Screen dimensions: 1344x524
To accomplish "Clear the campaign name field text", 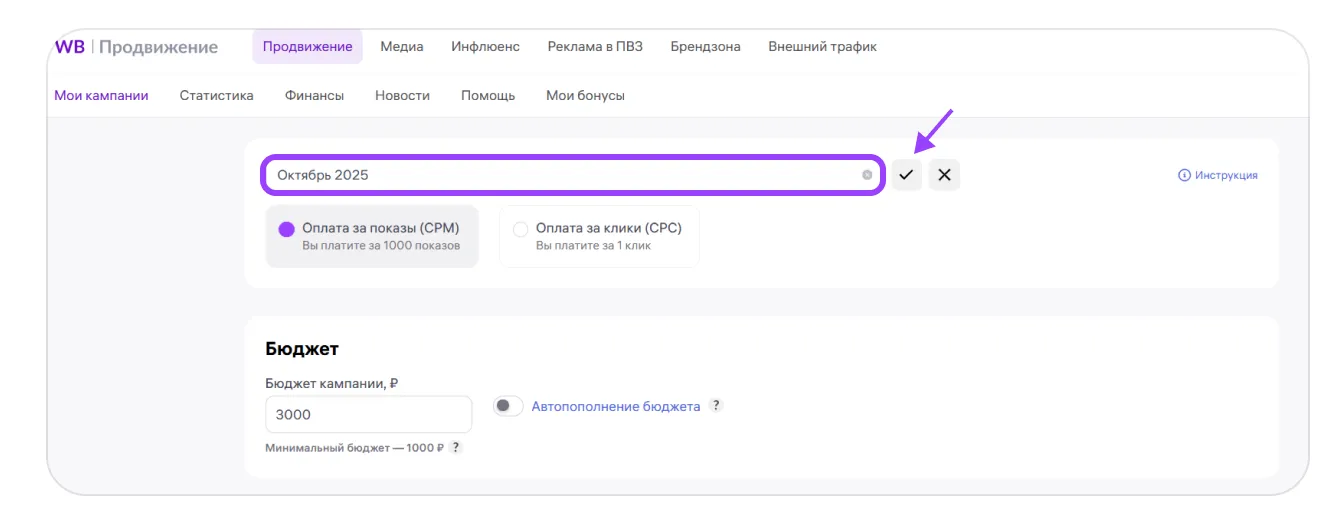I will click(867, 175).
